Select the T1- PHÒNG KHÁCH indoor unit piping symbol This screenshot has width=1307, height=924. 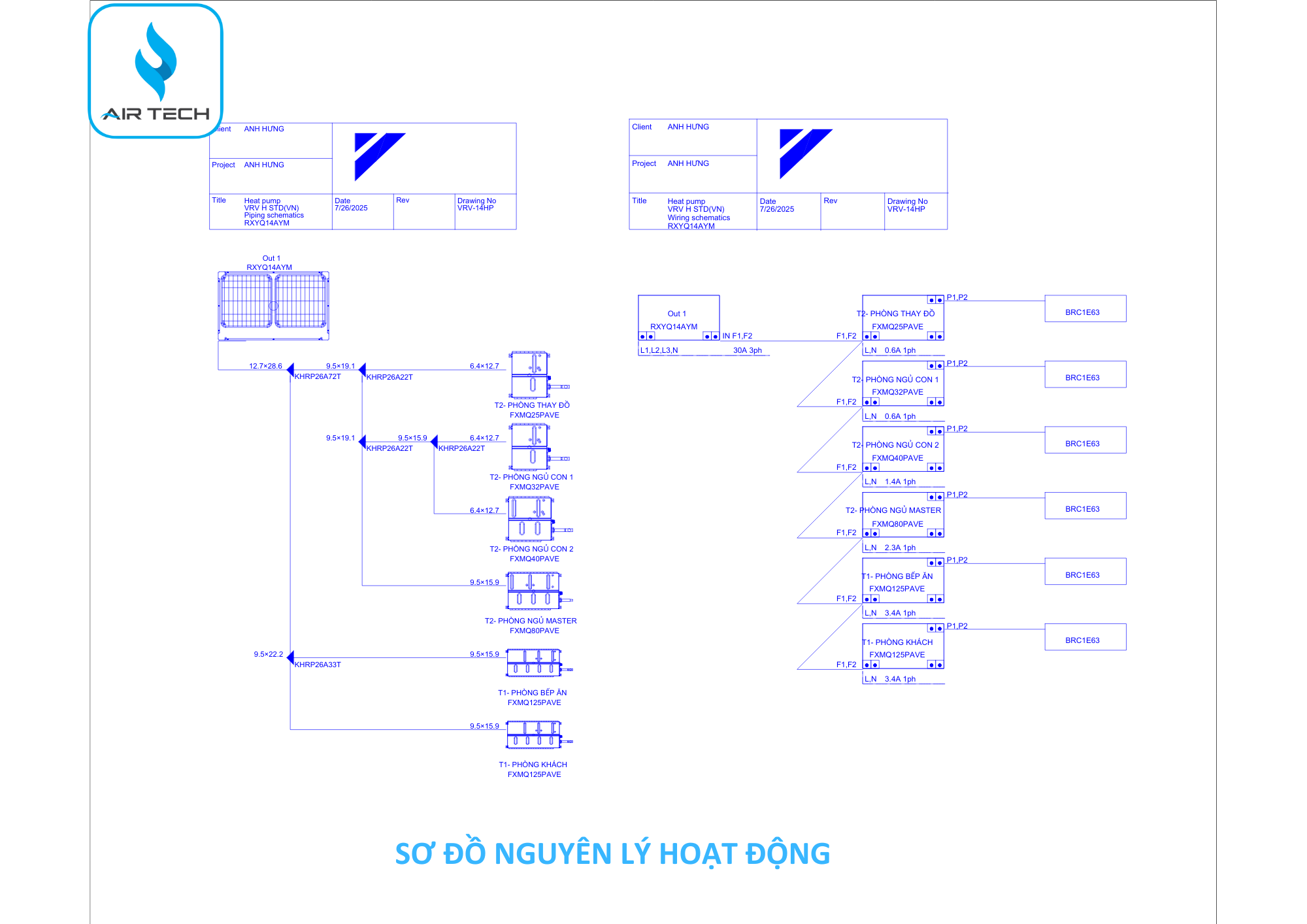tap(535, 734)
